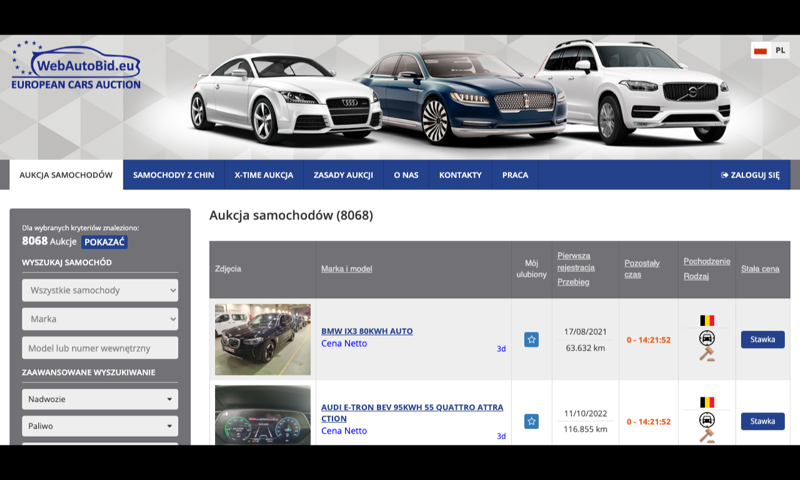Click 3d label in Audi E-Tron row
The width and height of the screenshot is (800, 480).
[x=501, y=436]
